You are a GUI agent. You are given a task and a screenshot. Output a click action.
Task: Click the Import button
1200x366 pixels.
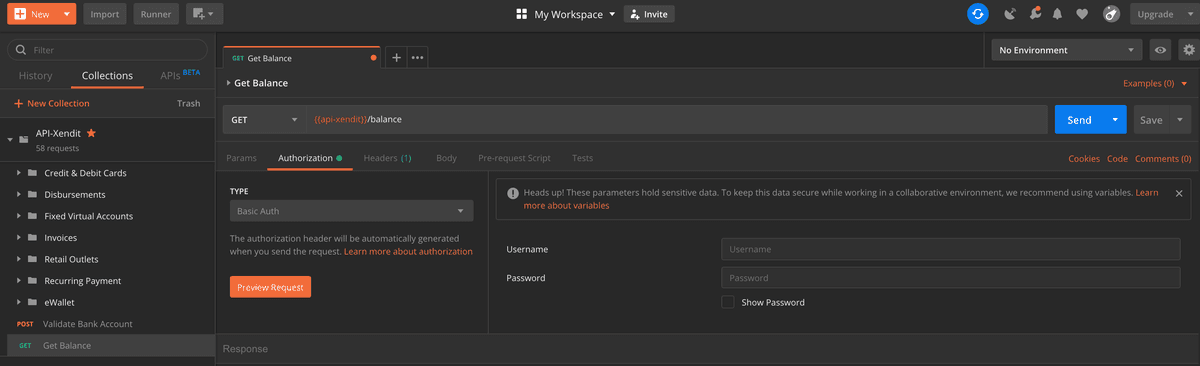coord(104,14)
